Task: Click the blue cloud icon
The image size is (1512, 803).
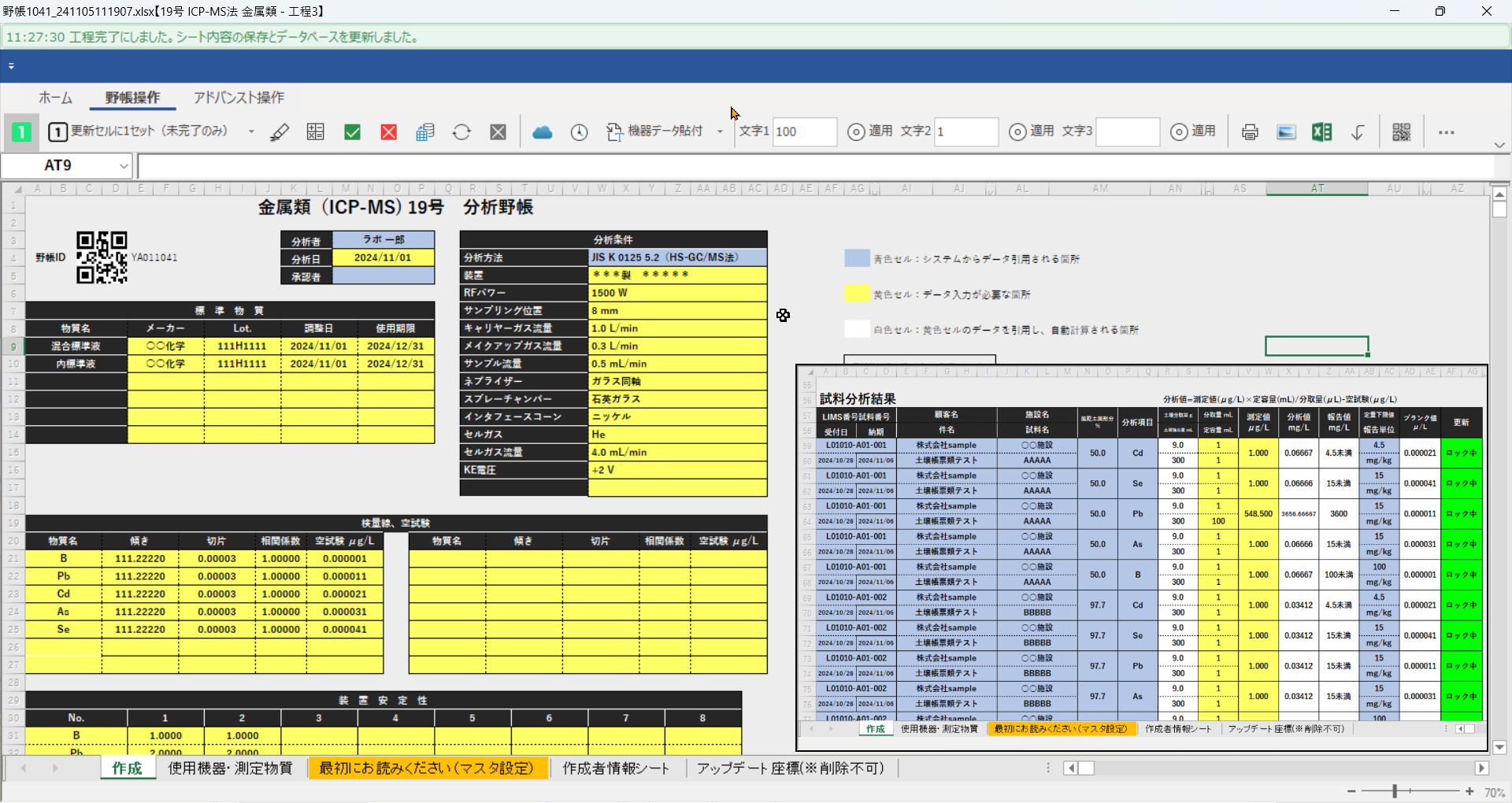Action: click(543, 132)
